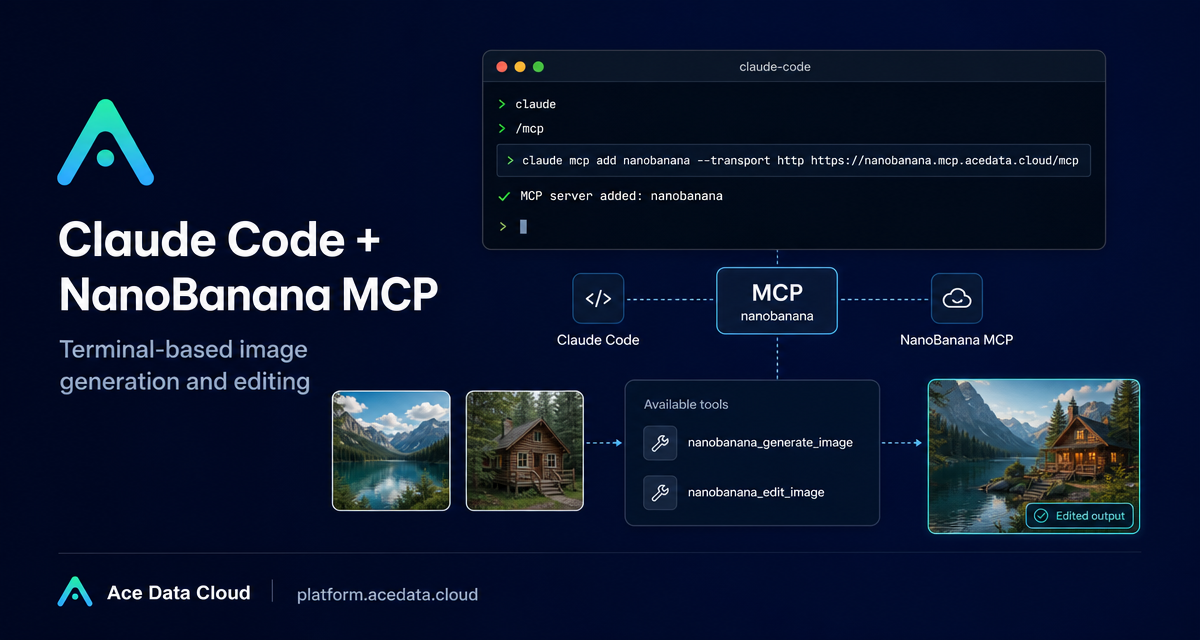
Task: Click the edited lakeside cabin output image
Action: (x=1034, y=456)
